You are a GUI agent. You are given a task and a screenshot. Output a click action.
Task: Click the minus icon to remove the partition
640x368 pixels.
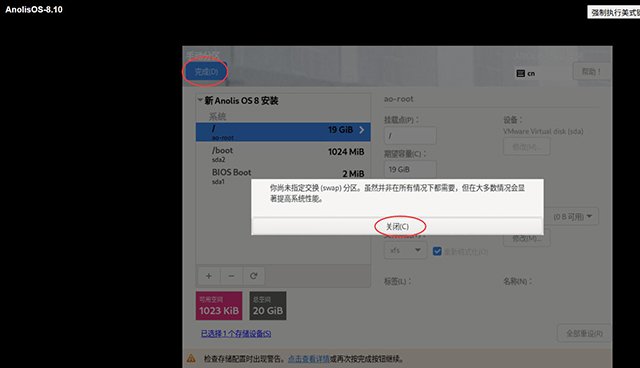click(x=231, y=276)
